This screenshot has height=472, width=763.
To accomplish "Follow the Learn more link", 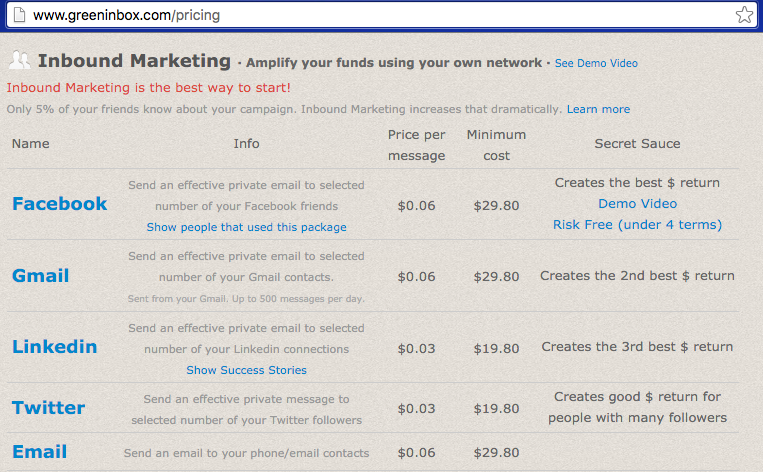I will (x=598, y=109).
